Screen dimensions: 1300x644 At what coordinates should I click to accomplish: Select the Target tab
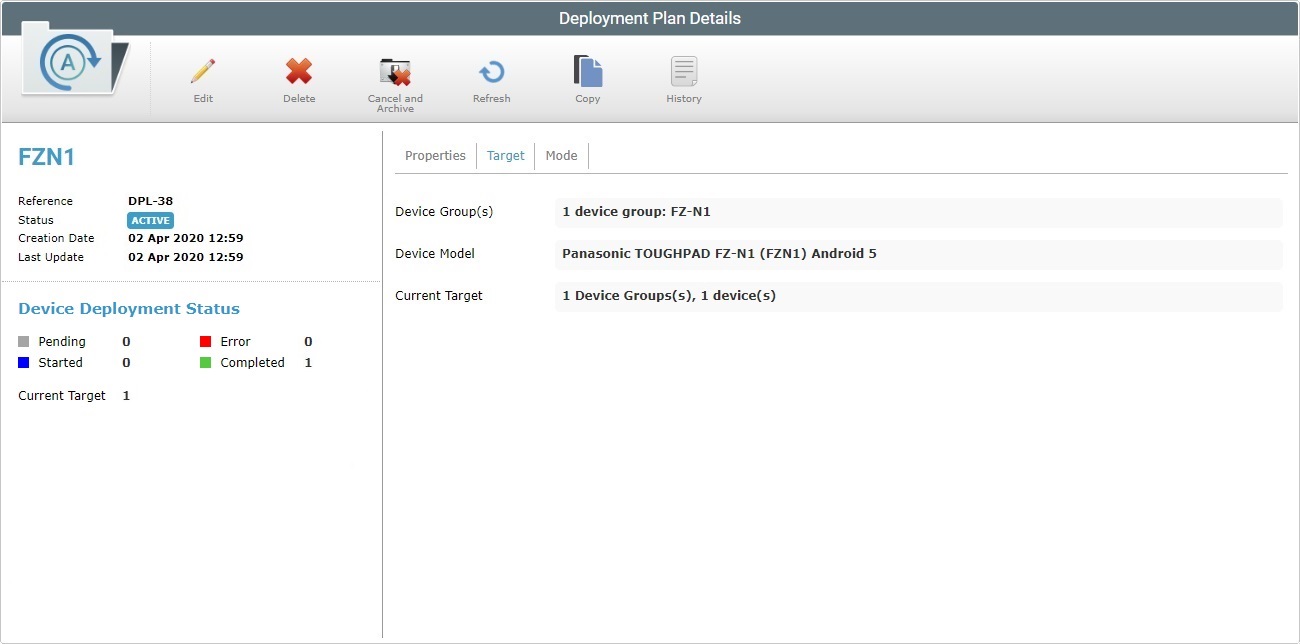[x=505, y=155]
